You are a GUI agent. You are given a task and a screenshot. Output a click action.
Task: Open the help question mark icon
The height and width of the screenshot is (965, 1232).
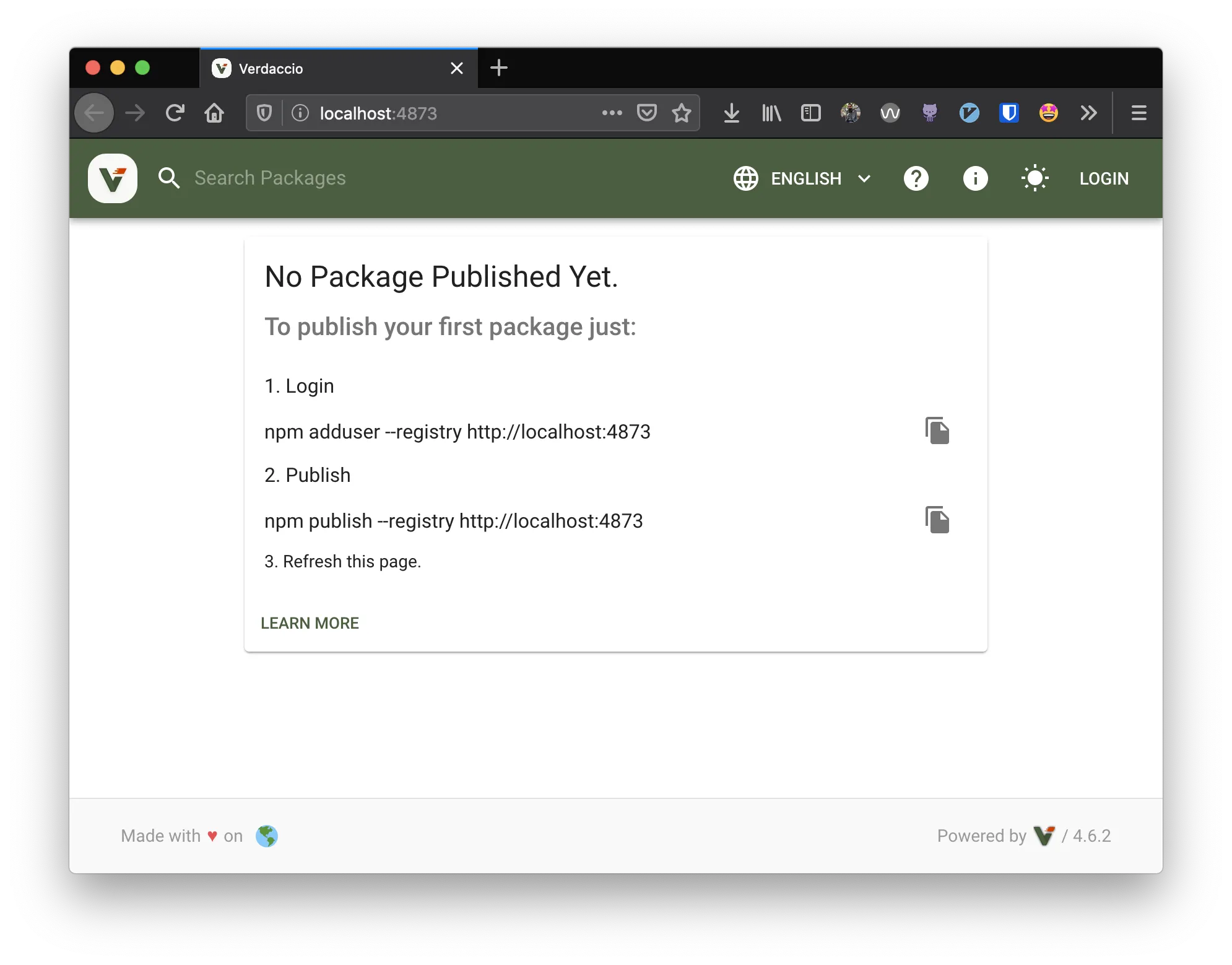(916, 178)
